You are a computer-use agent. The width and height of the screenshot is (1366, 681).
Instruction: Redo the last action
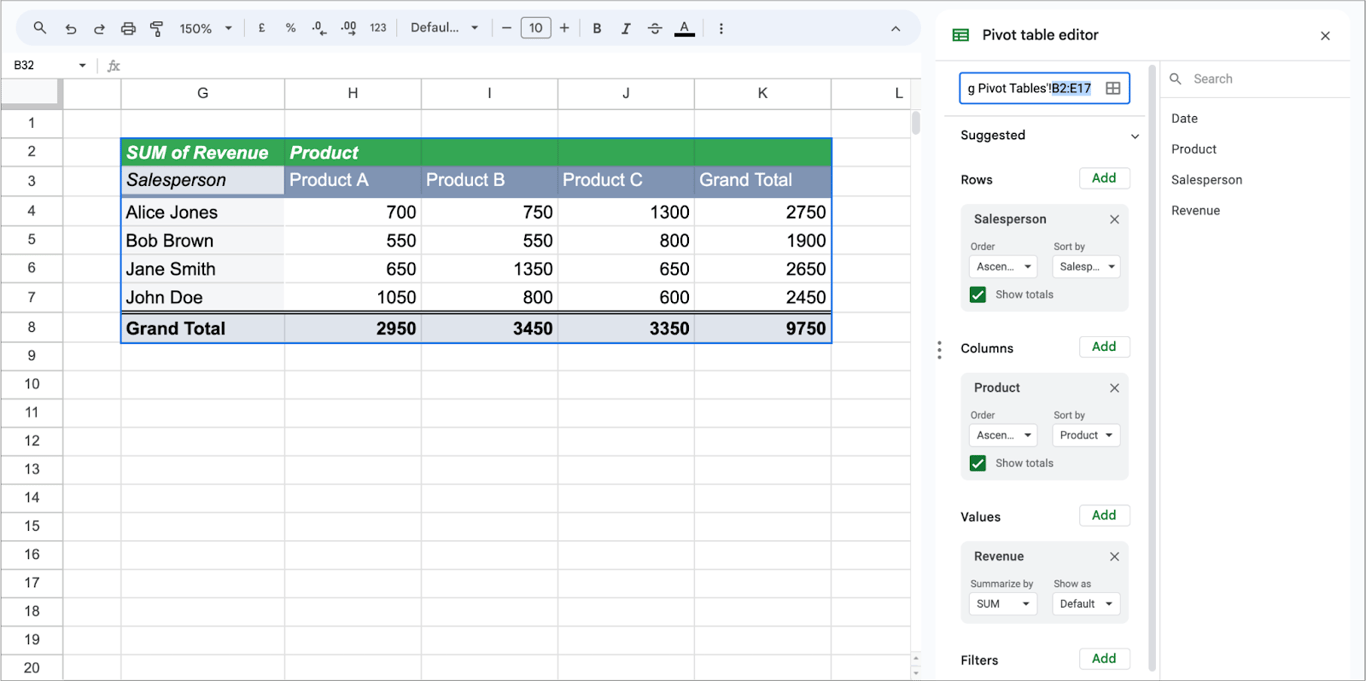point(99,28)
